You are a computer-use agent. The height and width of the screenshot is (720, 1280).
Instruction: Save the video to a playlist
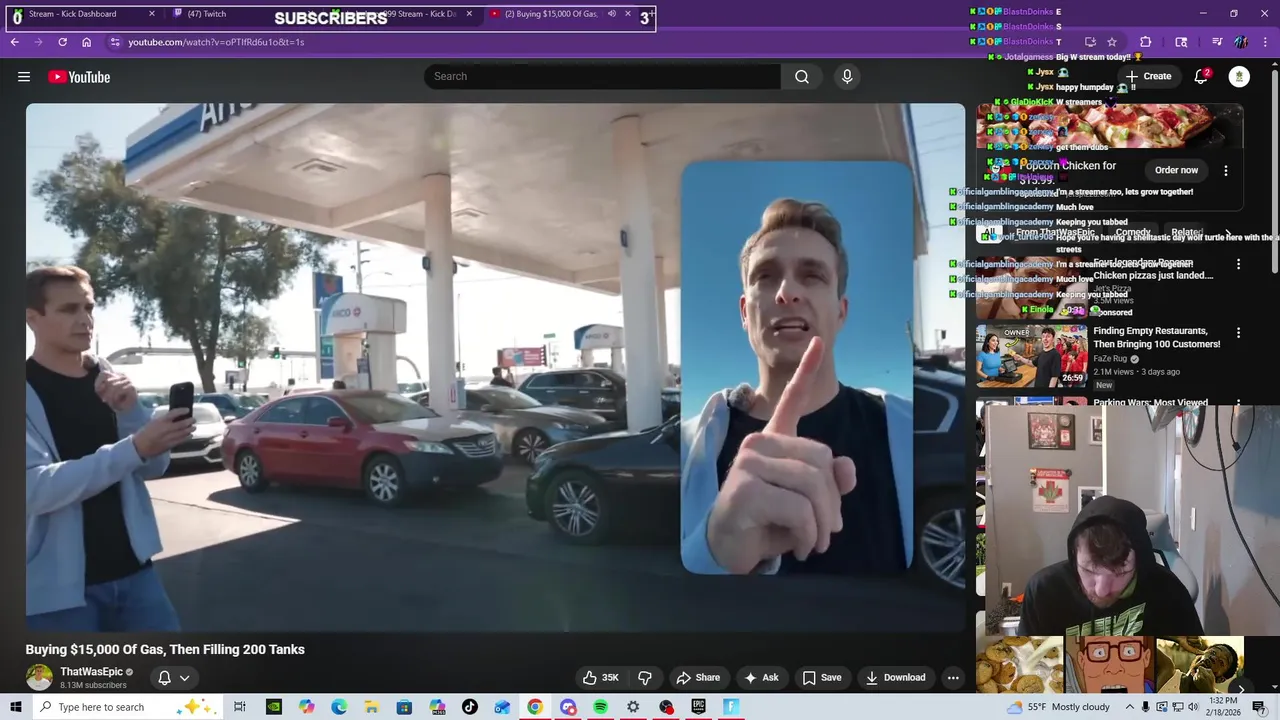[x=821, y=677]
